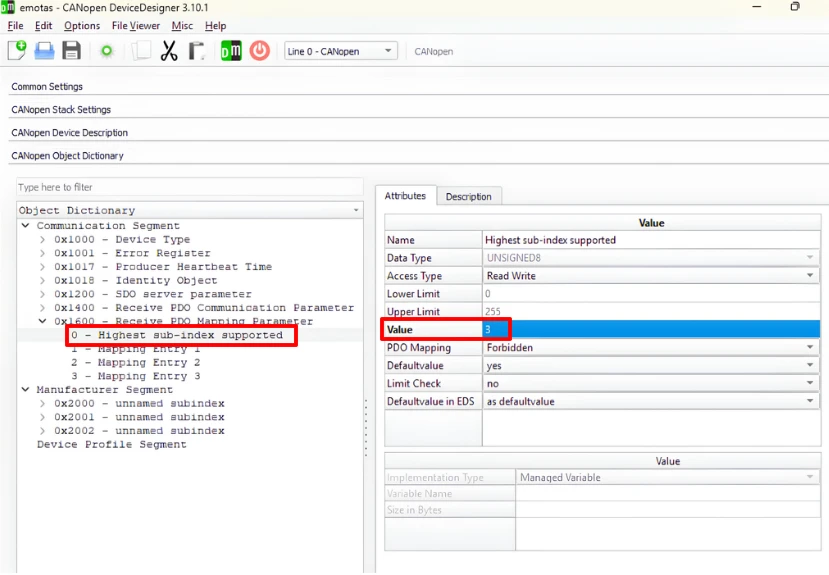
Task: Open the Defaultvalue yes dropdown
Action: [x=651, y=366]
